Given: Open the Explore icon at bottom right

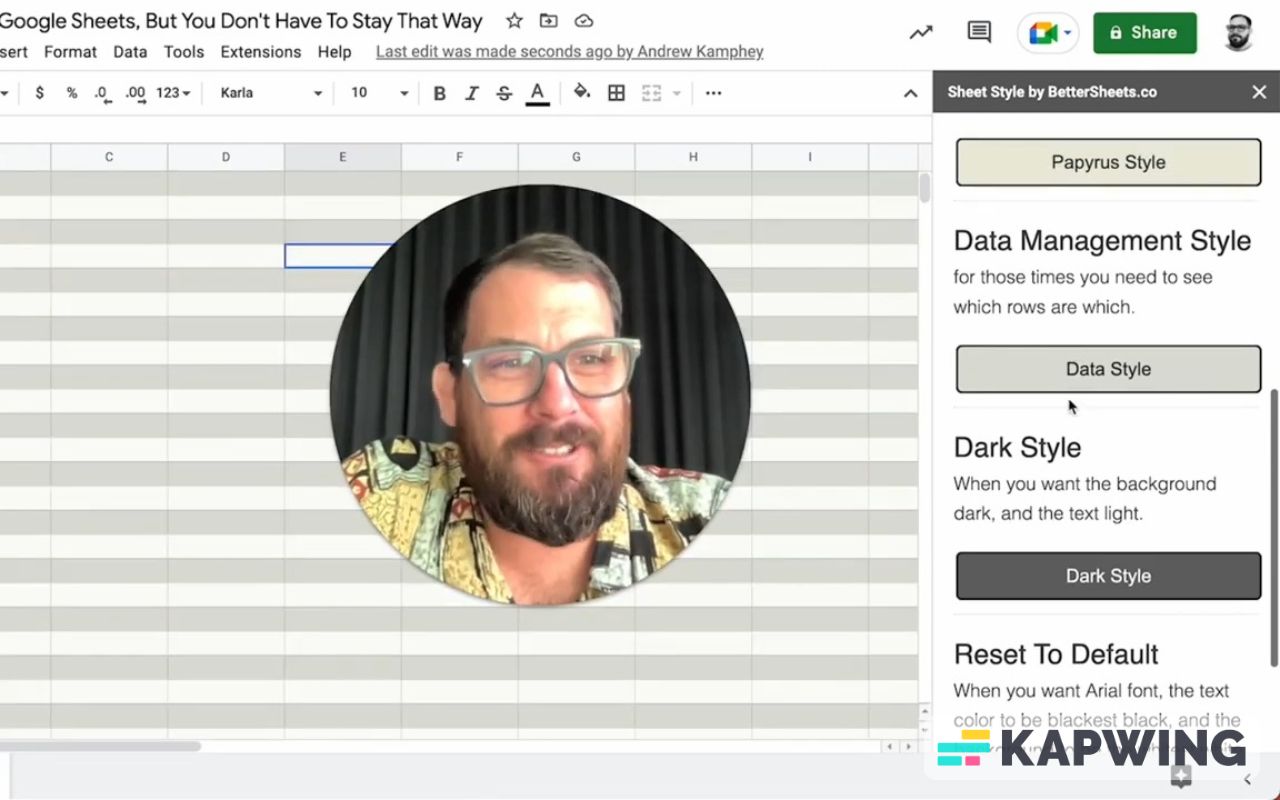Looking at the screenshot, I should pyautogui.click(x=1181, y=776).
